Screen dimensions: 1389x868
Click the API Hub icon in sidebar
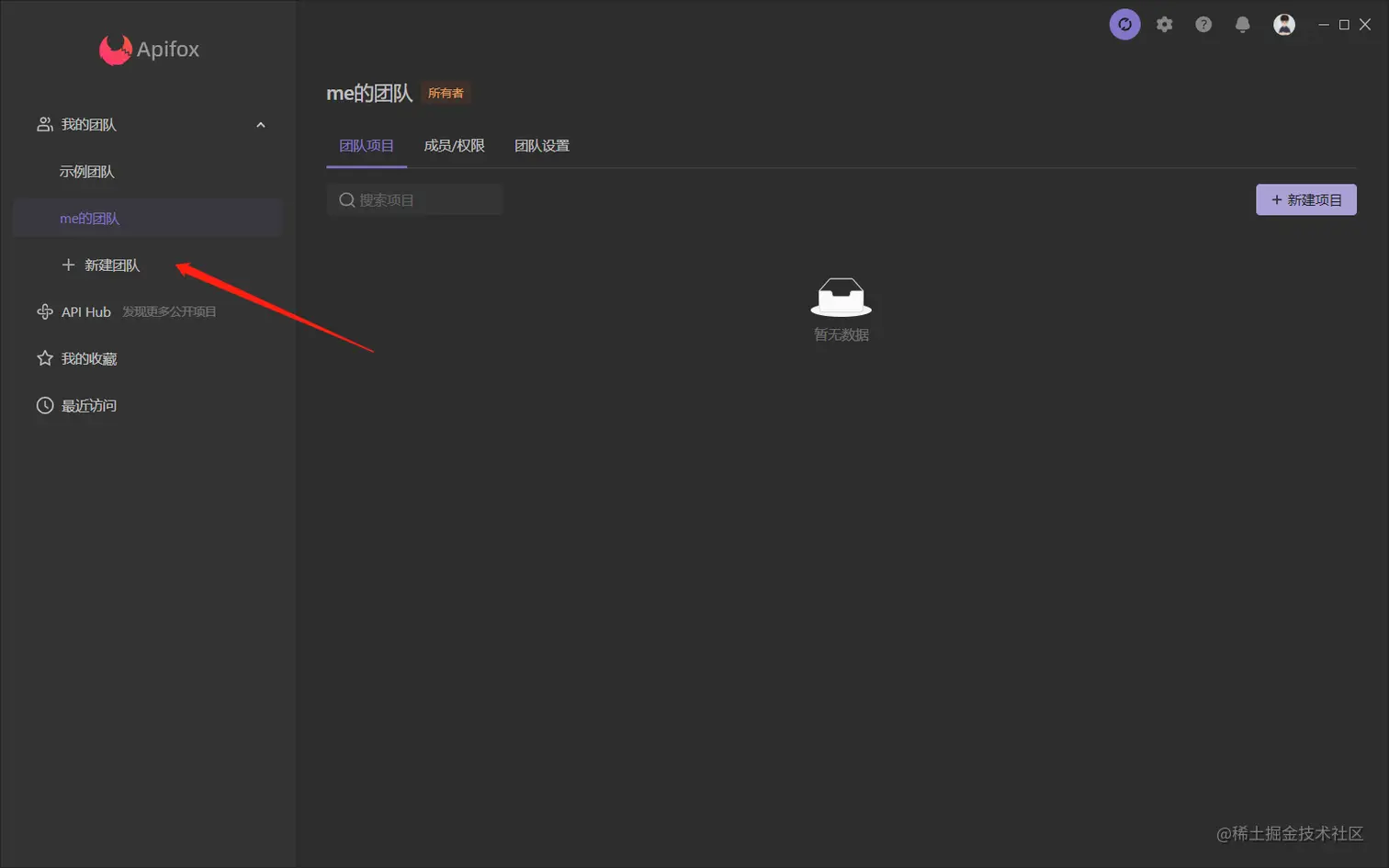pos(44,311)
